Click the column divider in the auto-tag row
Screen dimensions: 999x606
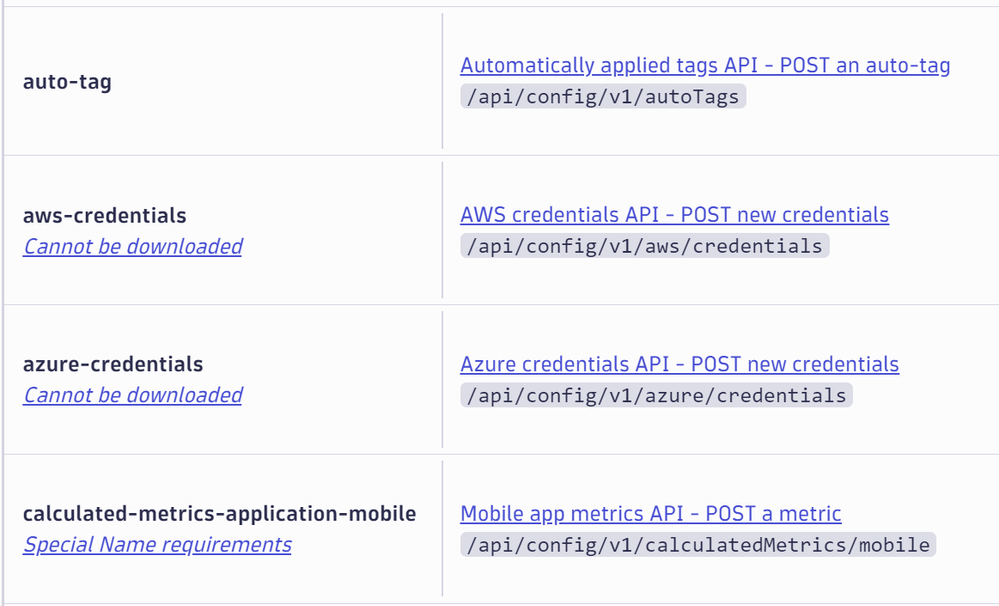(442, 81)
